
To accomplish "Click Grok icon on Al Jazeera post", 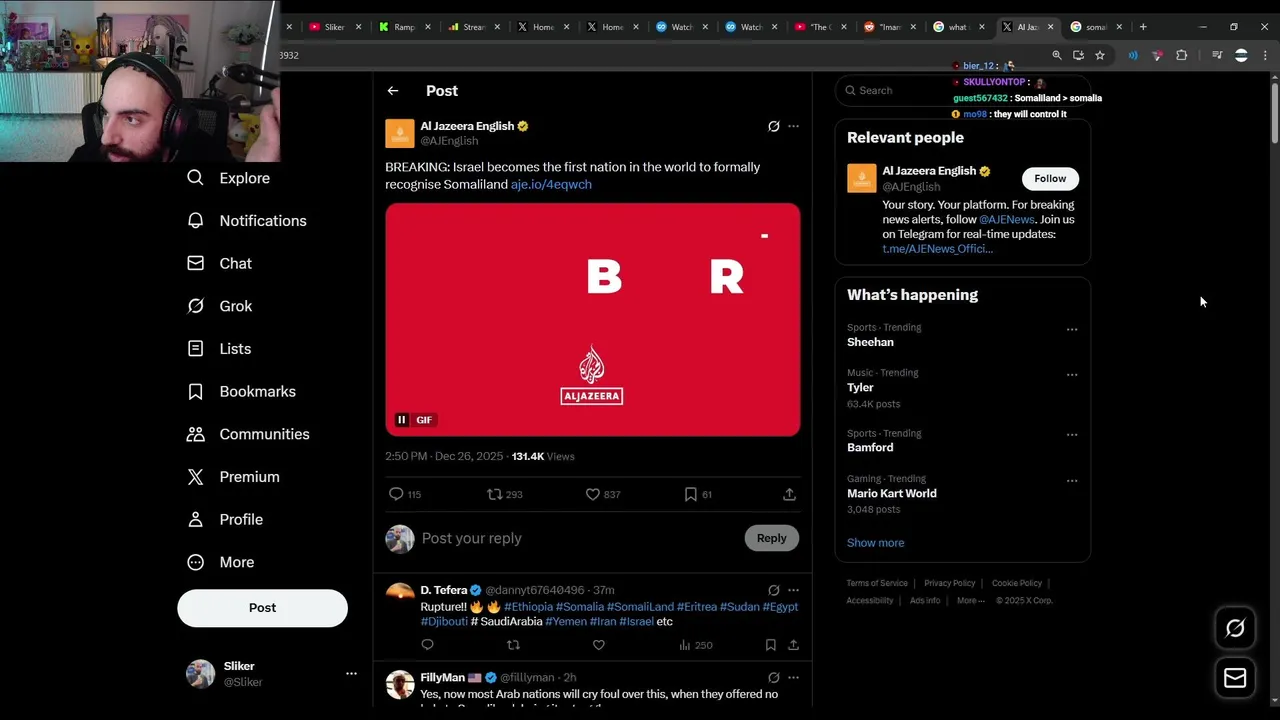I will pyautogui.click(x=773, y=126).
